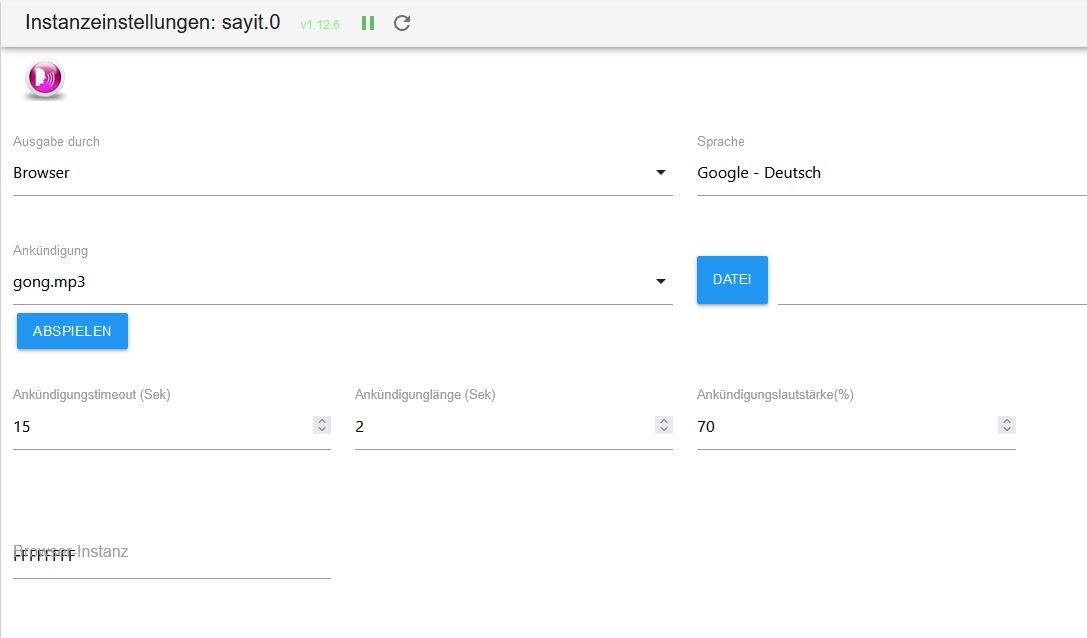Viewport: 1087px width, 638px height.
Task: Click the Browser Instanz text field
Action: point(171,556)
